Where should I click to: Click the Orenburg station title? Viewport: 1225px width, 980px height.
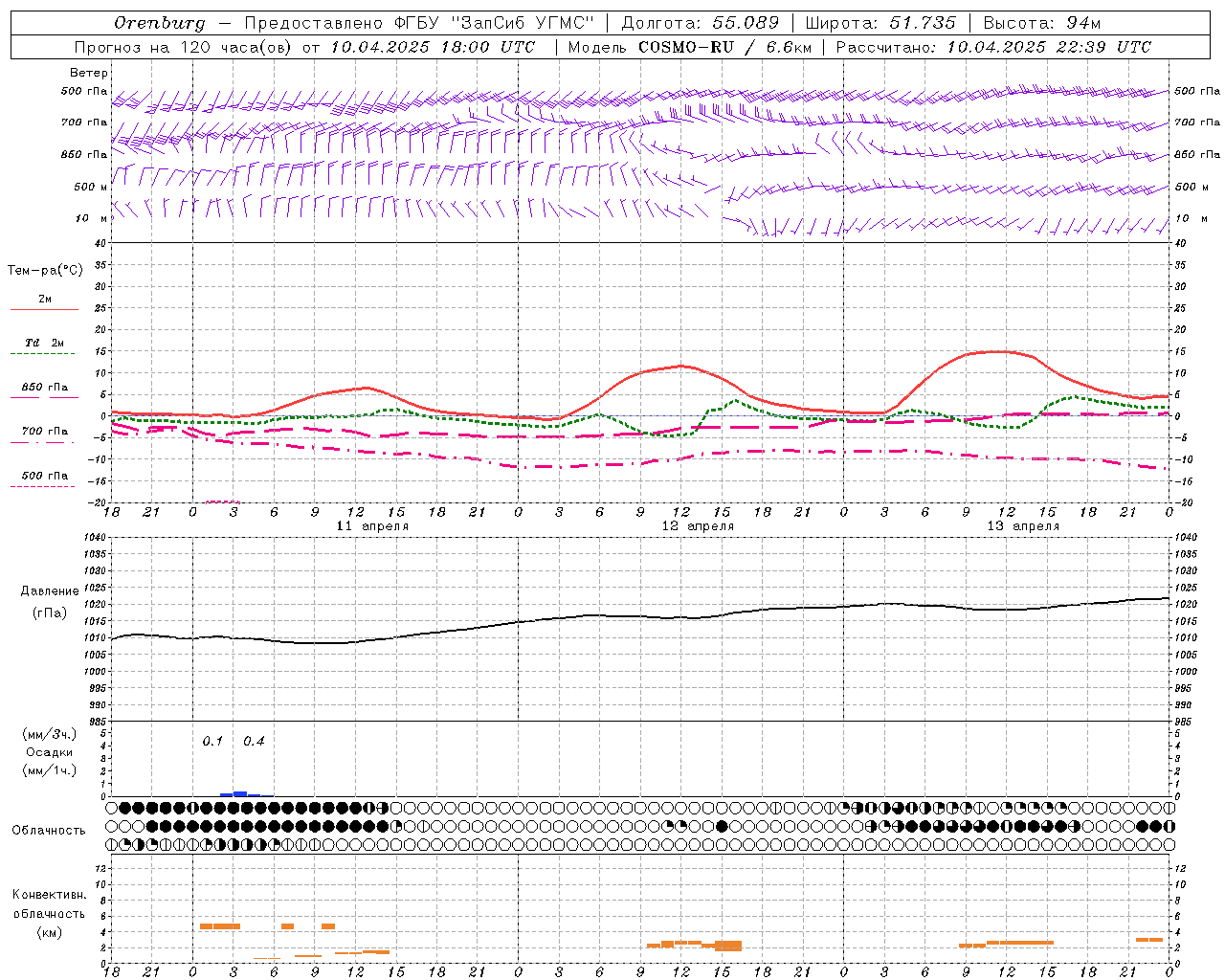point(159,23)
